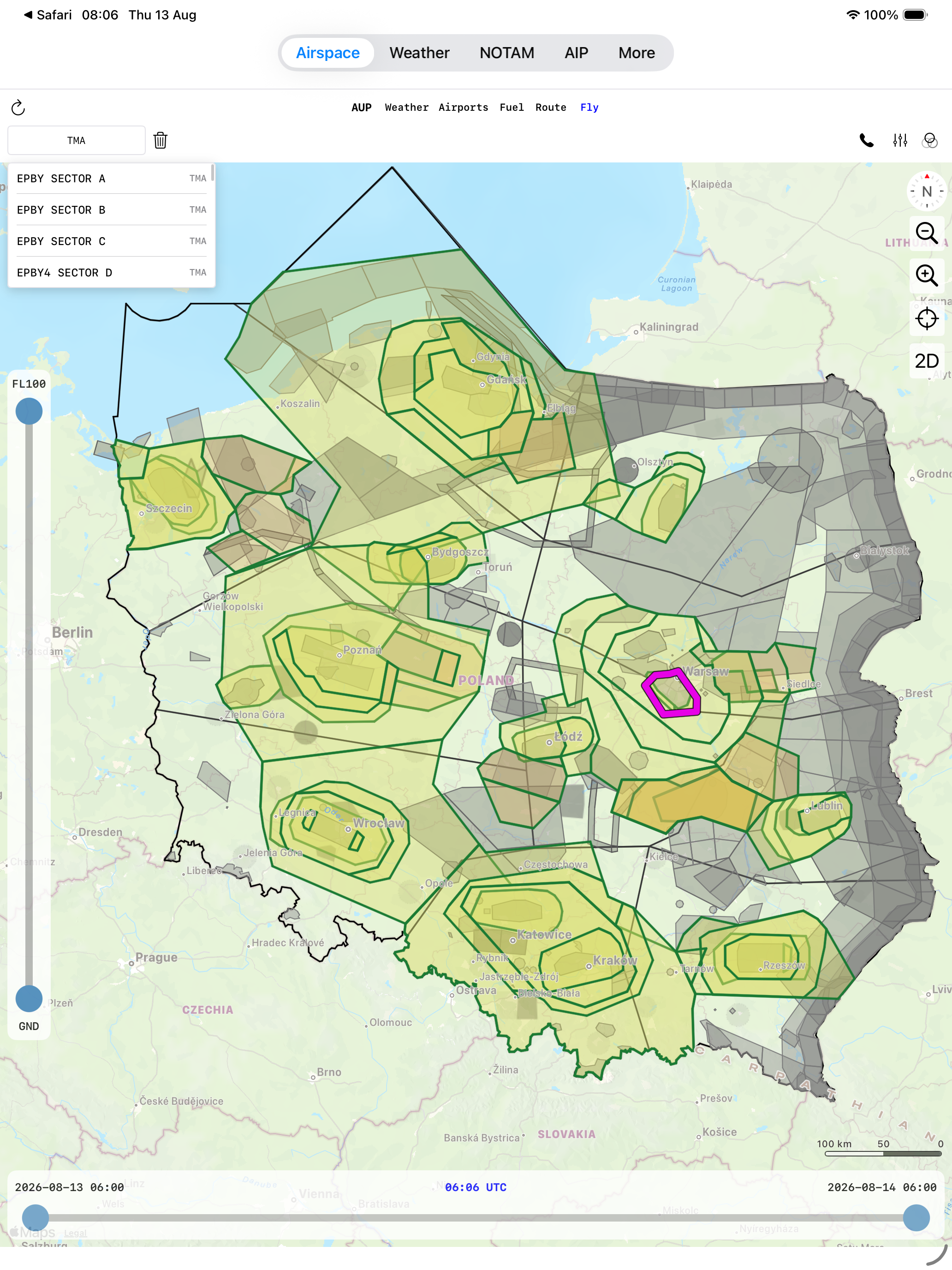
Task: Open the map layers overlay icon
Action: click(x=929, y=141)
